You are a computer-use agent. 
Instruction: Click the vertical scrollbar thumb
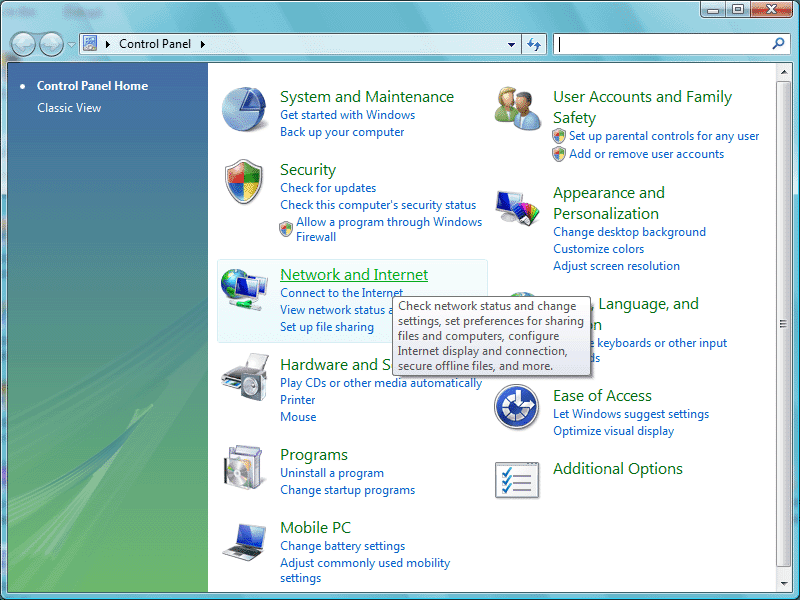[x=784, y=323]
